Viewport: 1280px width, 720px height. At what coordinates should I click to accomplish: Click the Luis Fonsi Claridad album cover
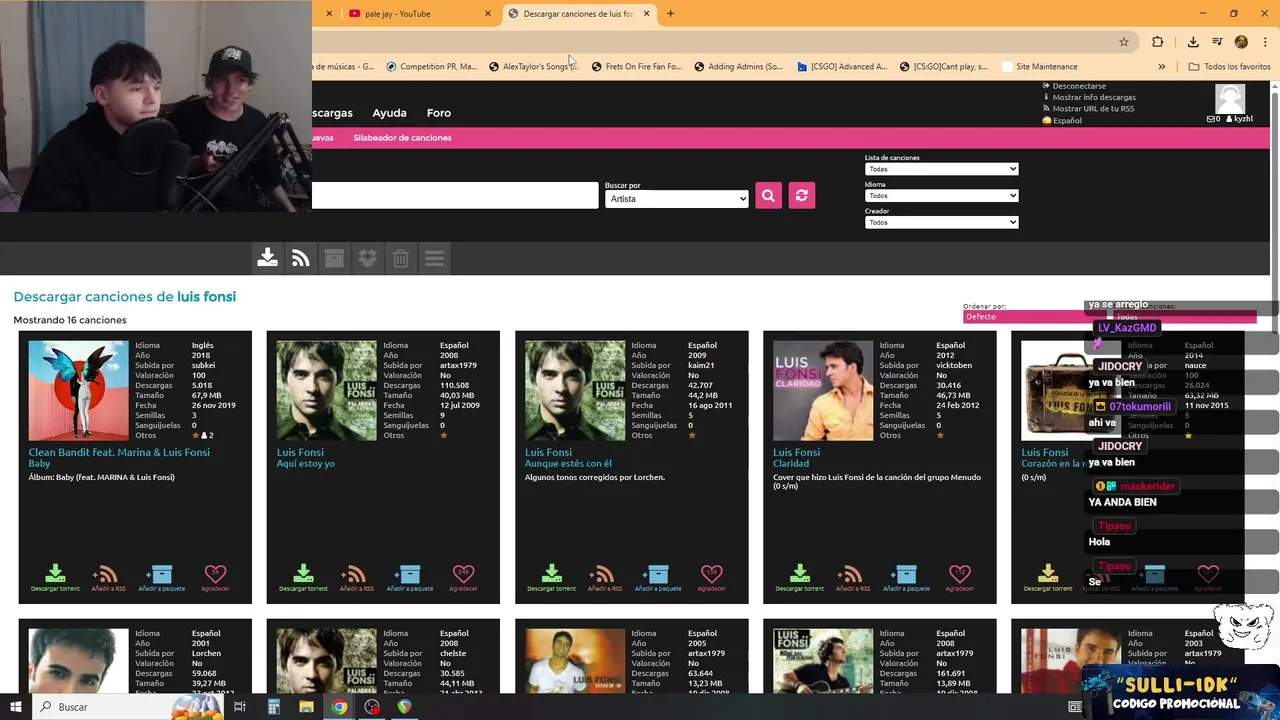(823, 390)
